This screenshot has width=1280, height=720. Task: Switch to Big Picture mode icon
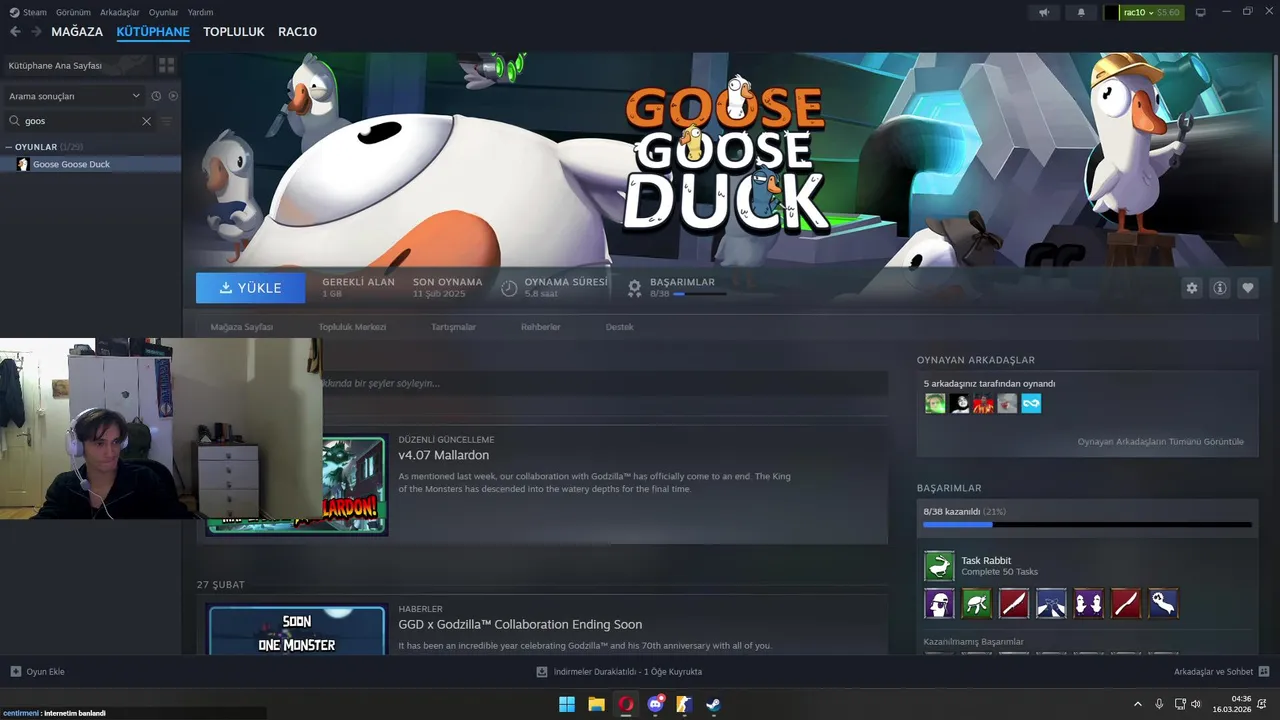point(1201,12)
